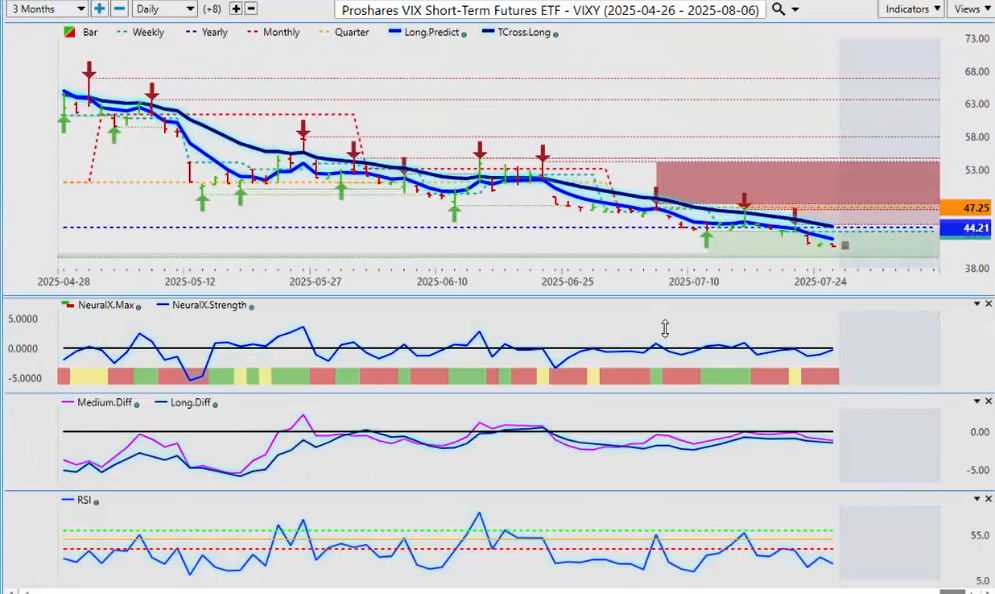The image size is (995, 594).
Task: Open the 3 Months time range dropdown
Action: coord(45,9)
